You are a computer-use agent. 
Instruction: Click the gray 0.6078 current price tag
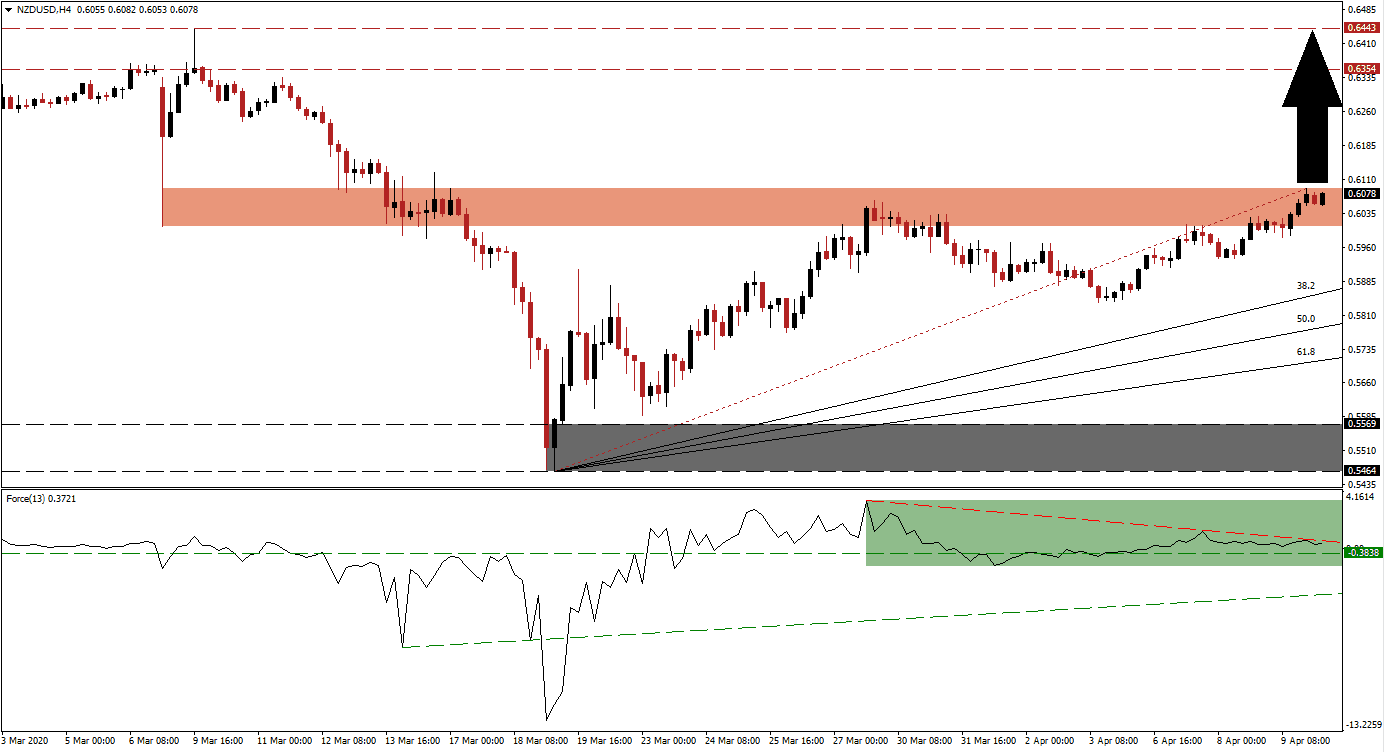(x=1363, y=194)
